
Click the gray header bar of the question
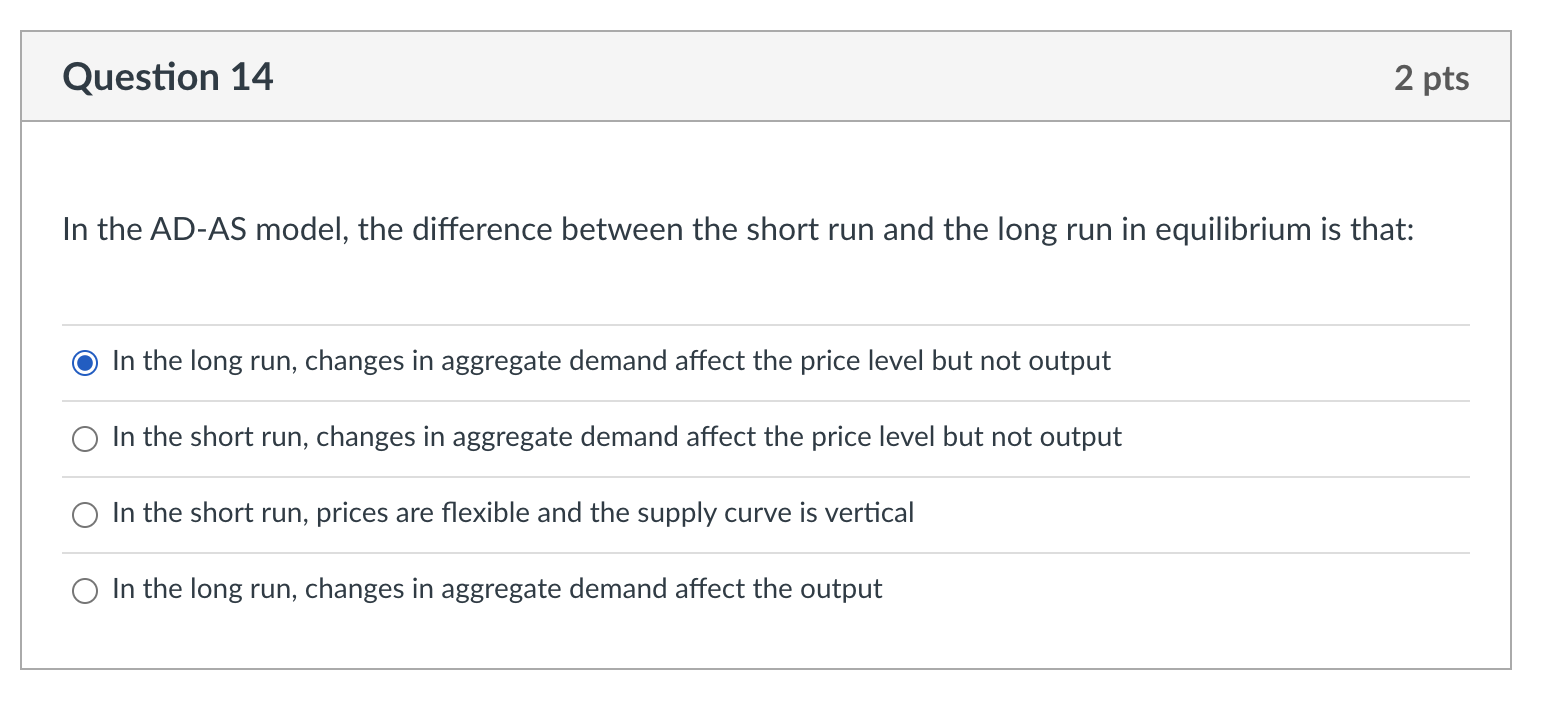pyautogui.click(x=766, y=77)
